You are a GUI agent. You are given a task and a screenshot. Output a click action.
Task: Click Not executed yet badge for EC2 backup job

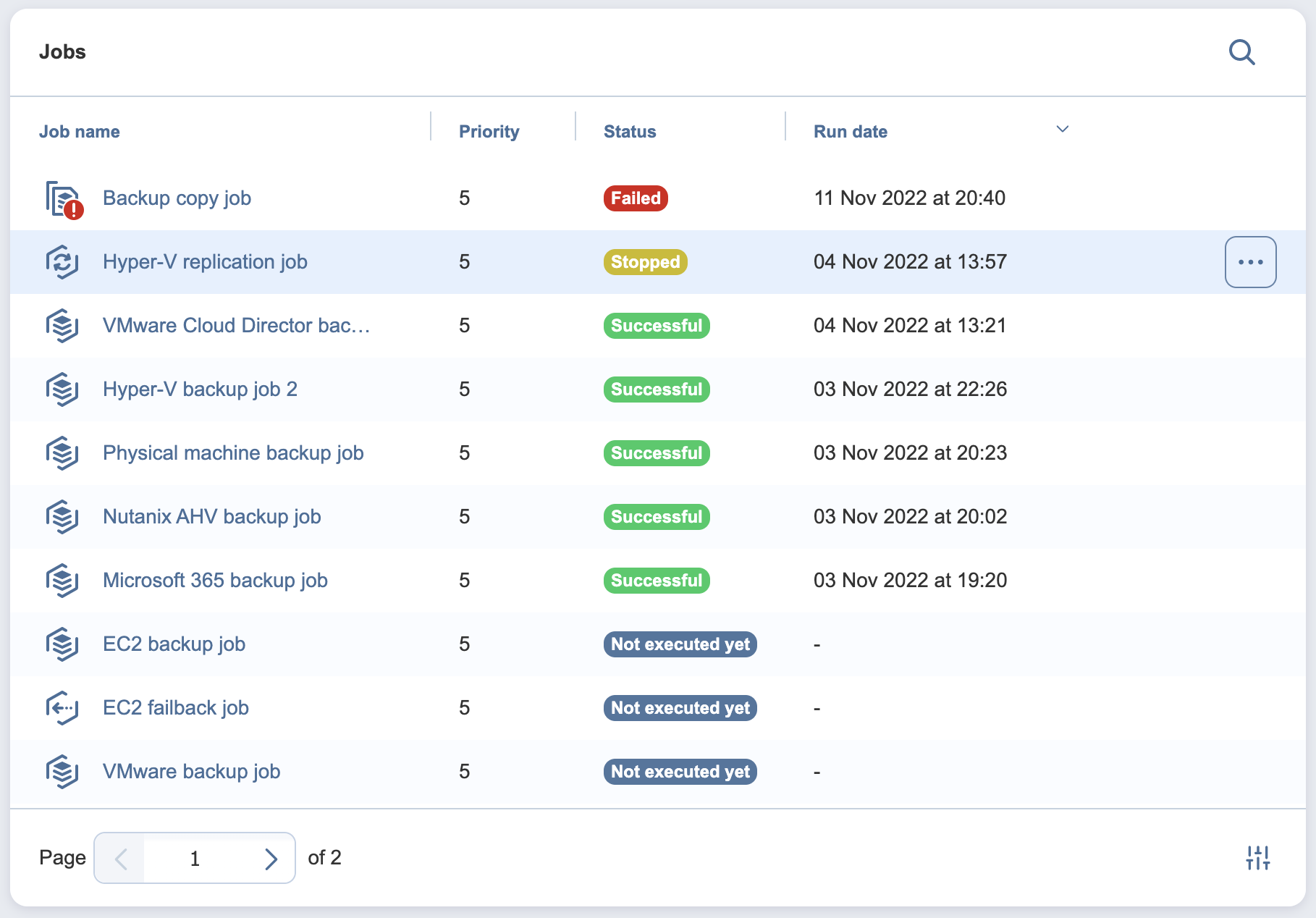(x=680, y=644)
